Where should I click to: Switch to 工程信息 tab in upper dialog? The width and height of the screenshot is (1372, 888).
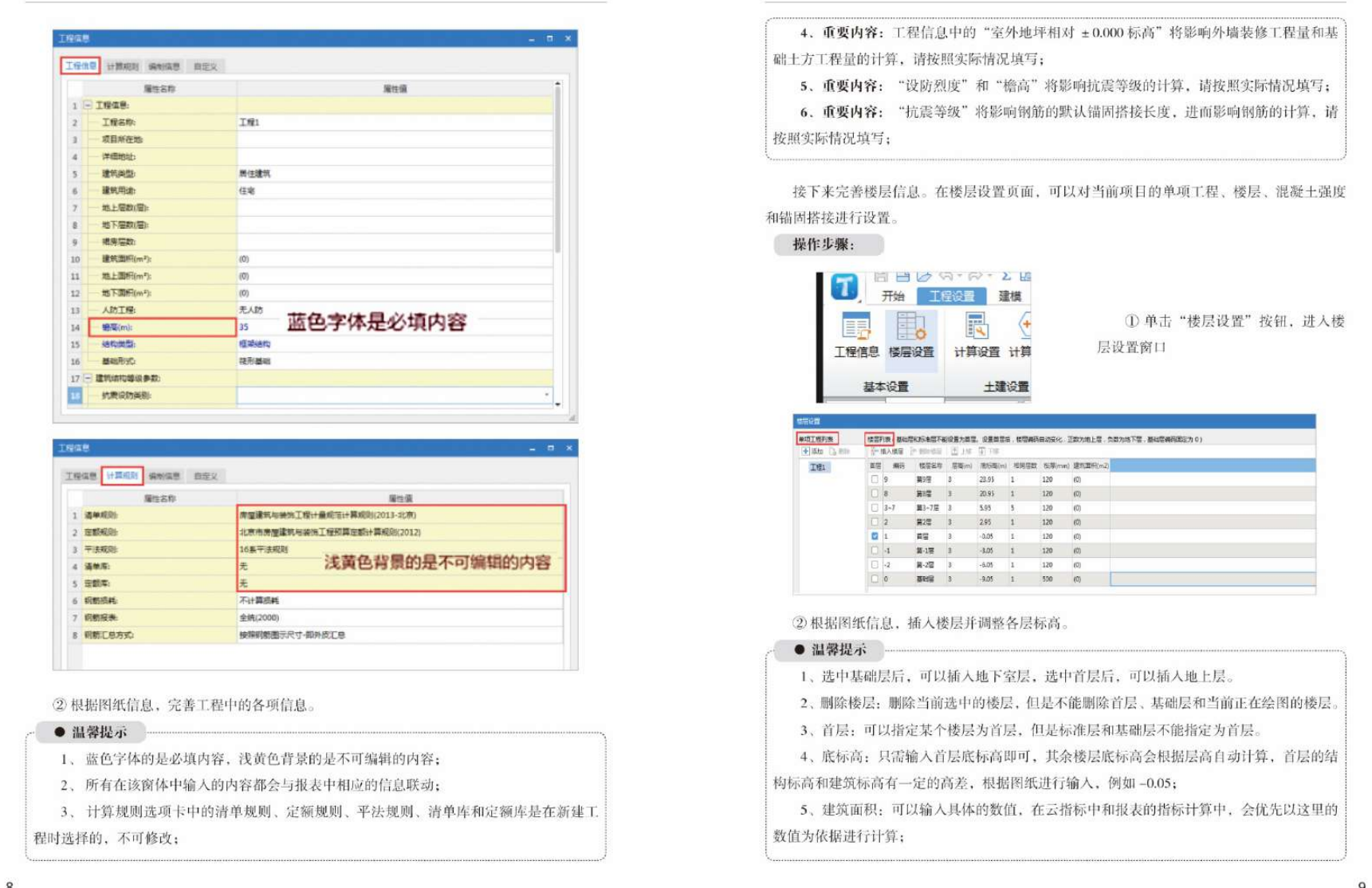(81, 66)
